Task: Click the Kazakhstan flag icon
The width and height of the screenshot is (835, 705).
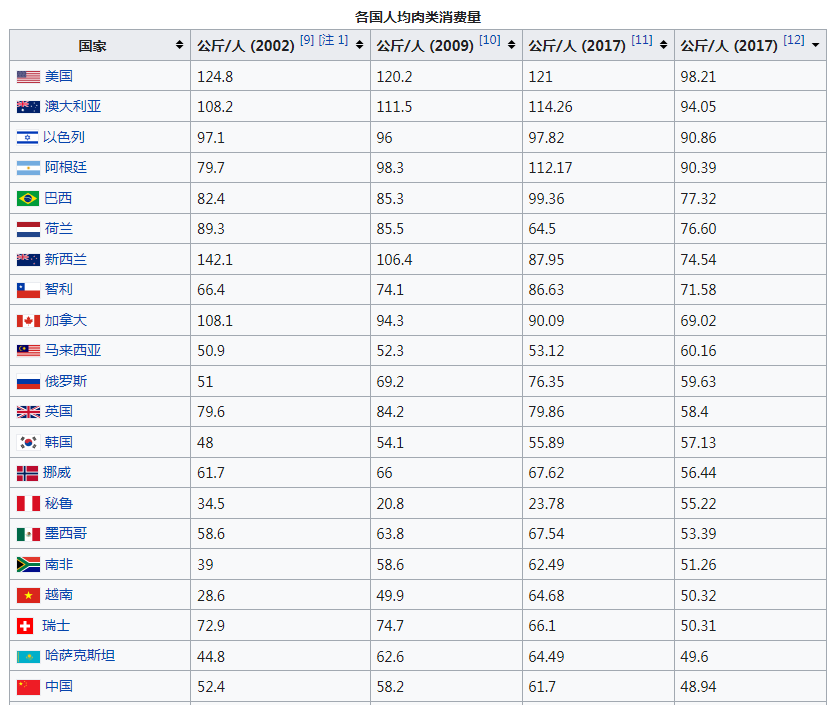Action: click(28, 657)
